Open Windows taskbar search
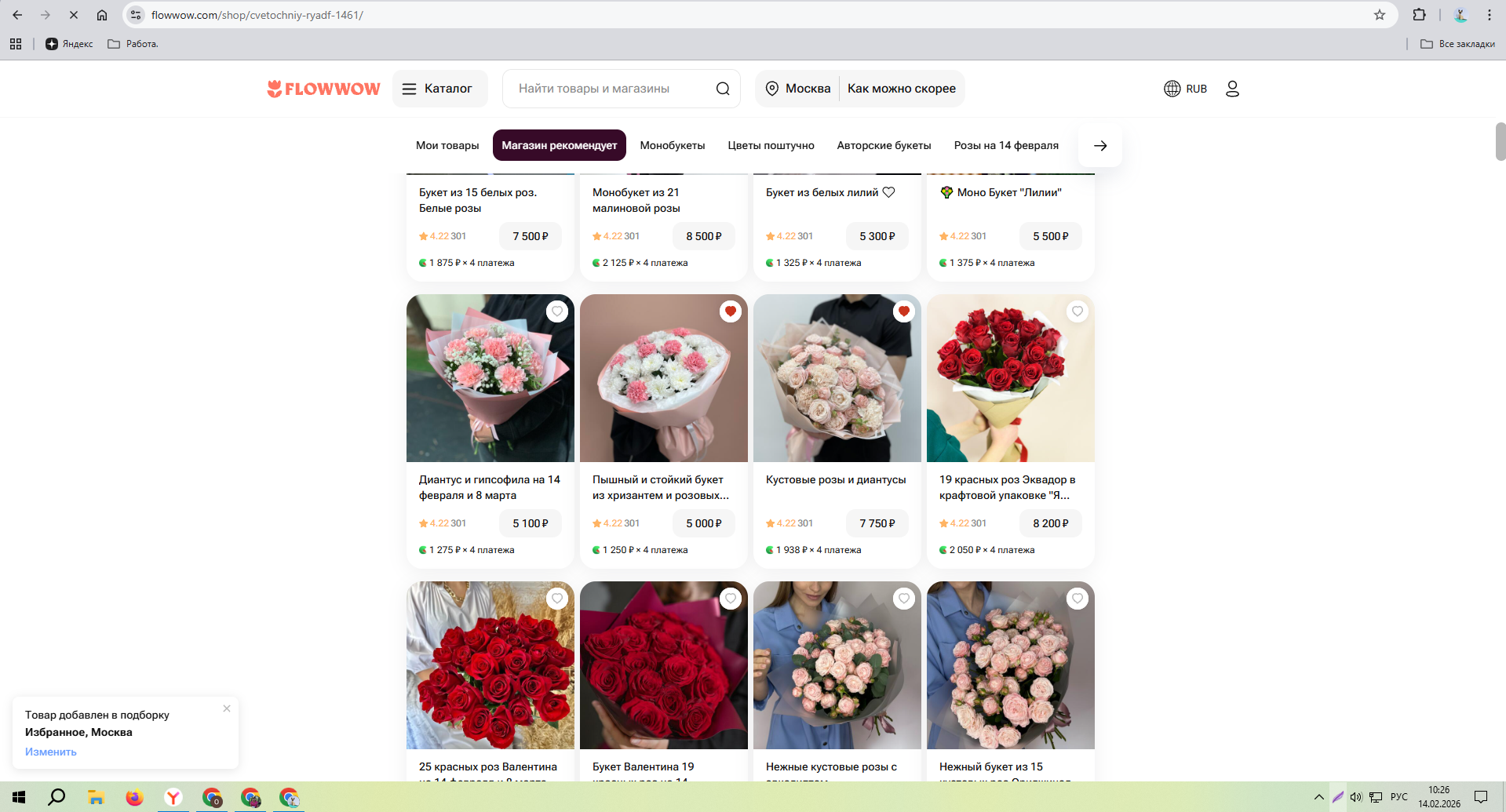The width and height of the screenshot is (1506, 812). tap(57, 798)
